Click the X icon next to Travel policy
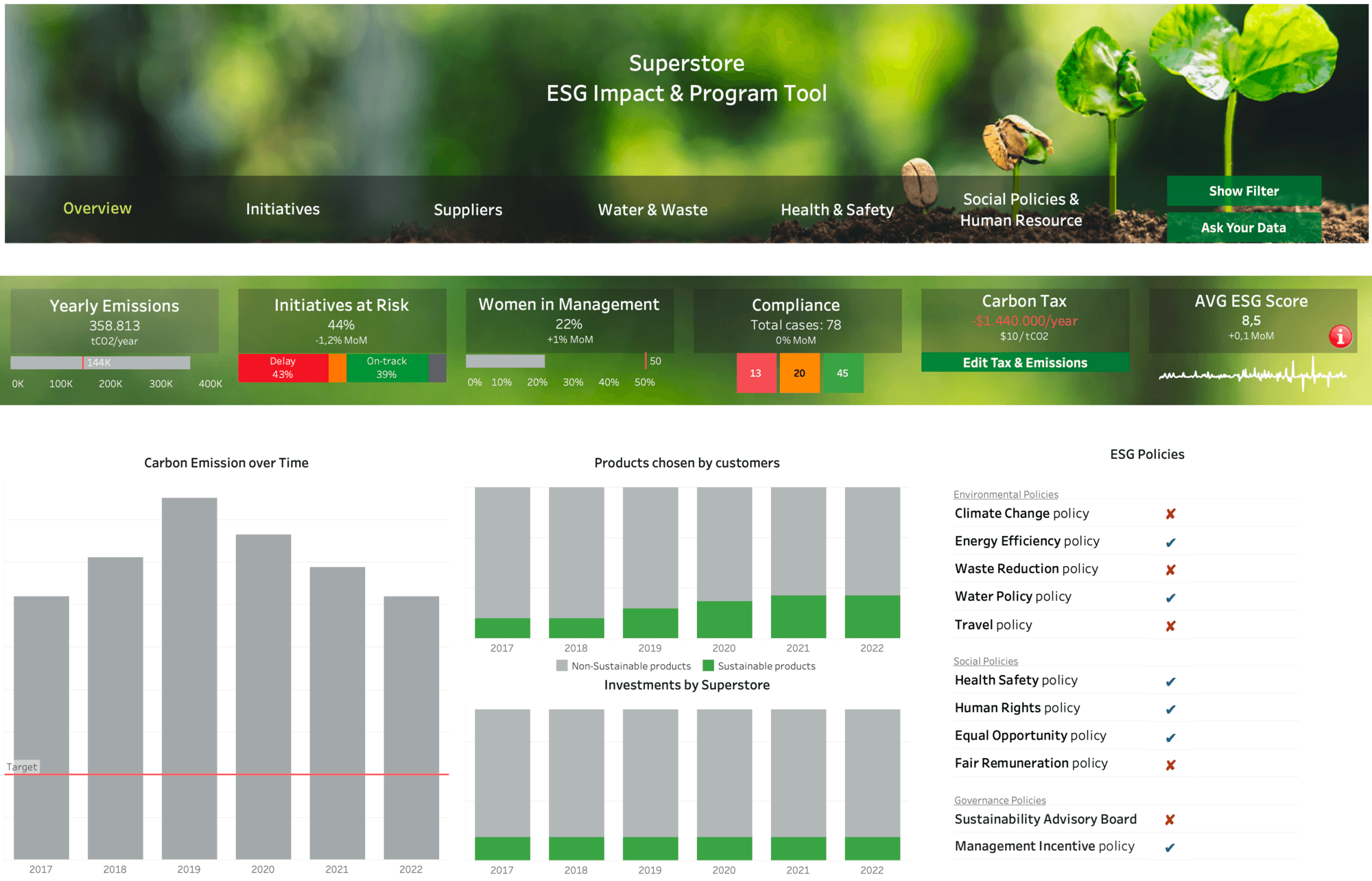The width and height of the screenshot is (1372, 881). pyautogui.click(x=1172, y=626)
